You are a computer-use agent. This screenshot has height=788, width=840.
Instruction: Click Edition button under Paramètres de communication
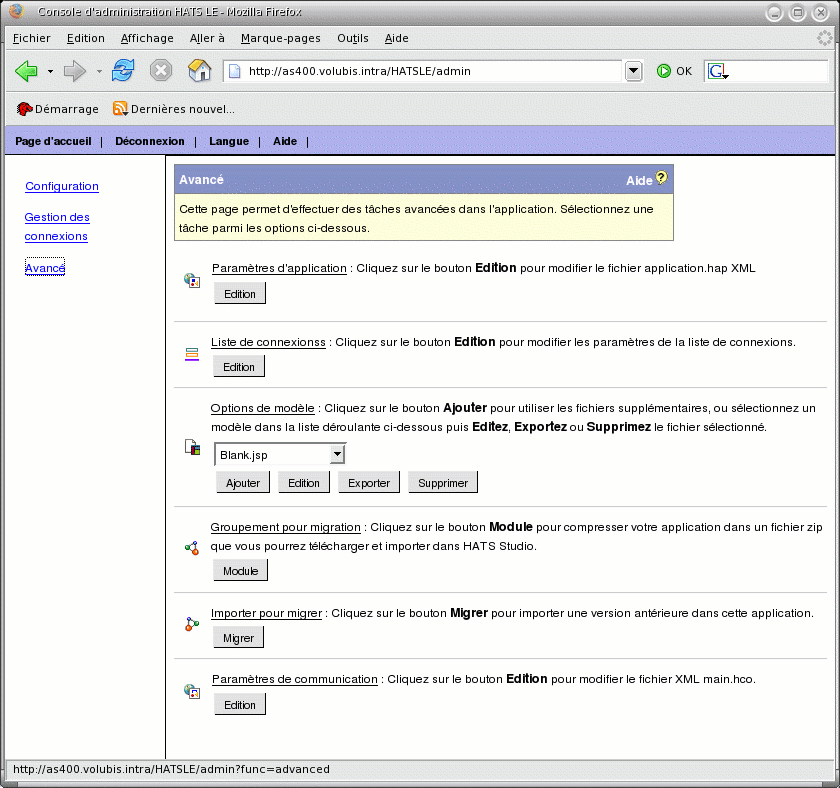click(240, 705)
